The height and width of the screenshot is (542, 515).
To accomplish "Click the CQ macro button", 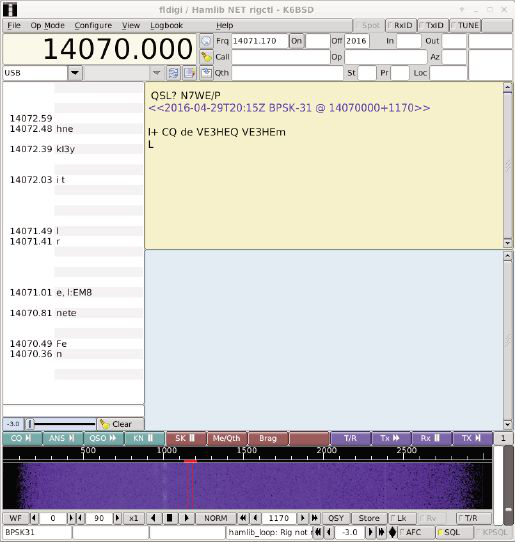I will coord(22,438).
